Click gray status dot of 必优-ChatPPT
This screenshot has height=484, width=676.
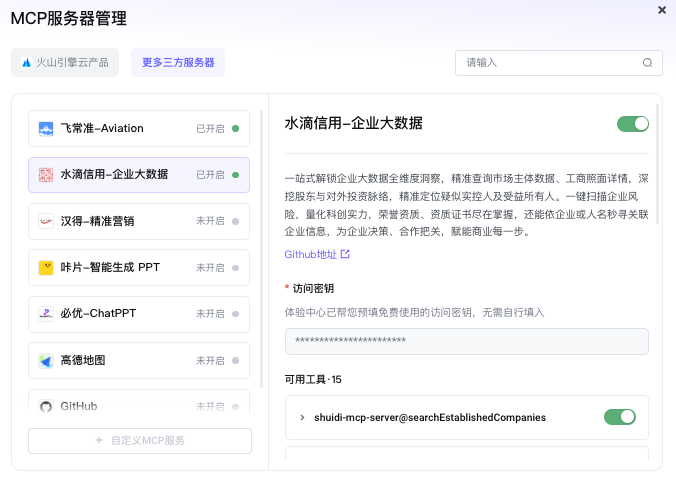point(235,314)
